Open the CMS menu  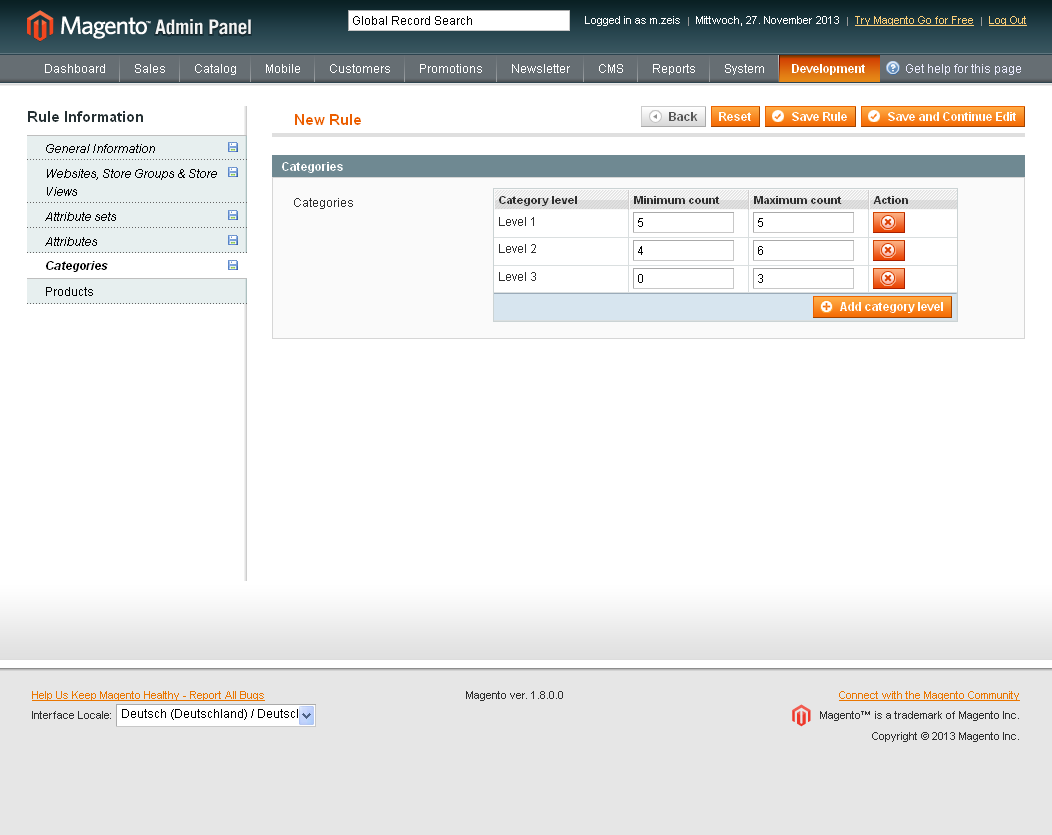coord(611,68)
